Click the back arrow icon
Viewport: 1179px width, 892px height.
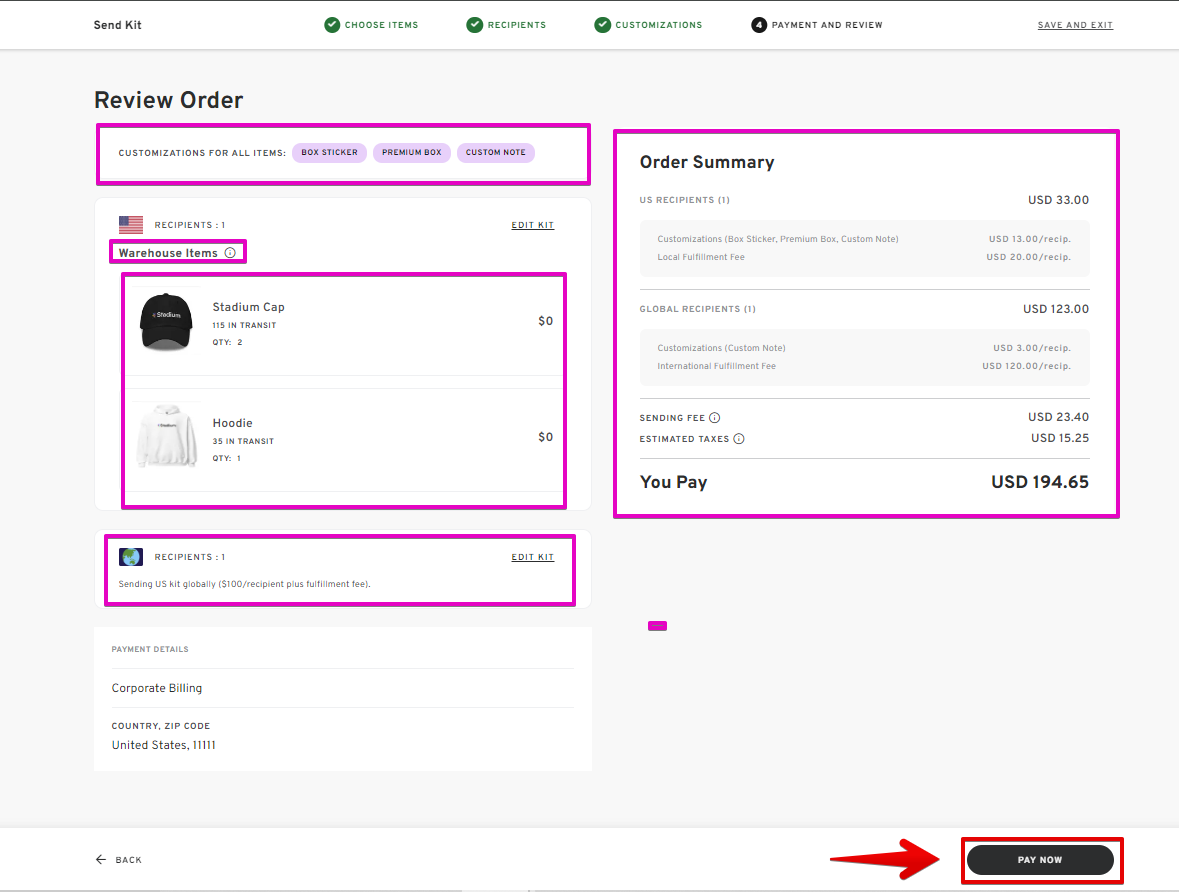(x=101, y=860)
